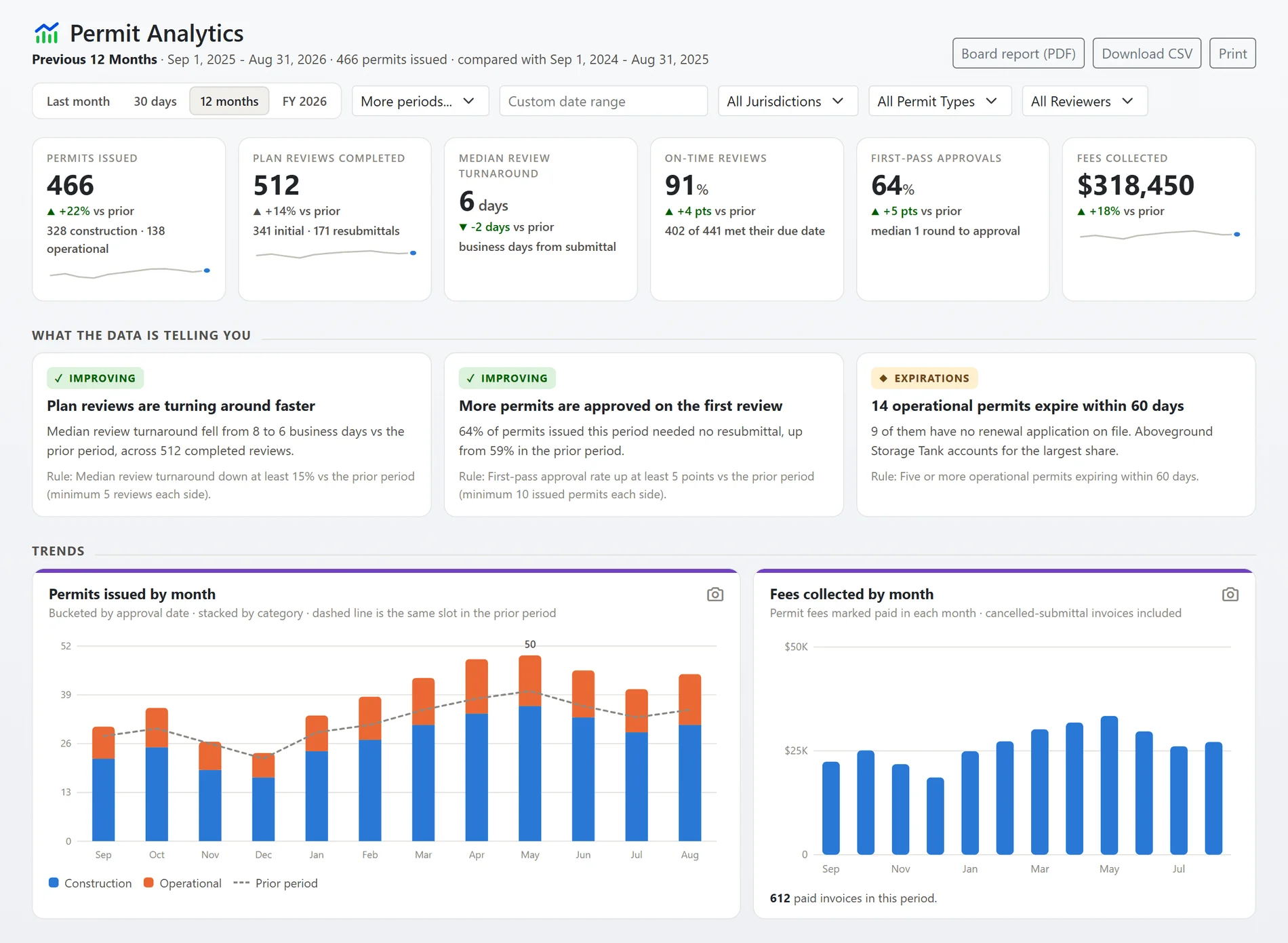Image resolution: width=1288 pixels, height=943 pixels.
Task: Click the 64% first-pass approvals value
Action: tap(893, 185)
